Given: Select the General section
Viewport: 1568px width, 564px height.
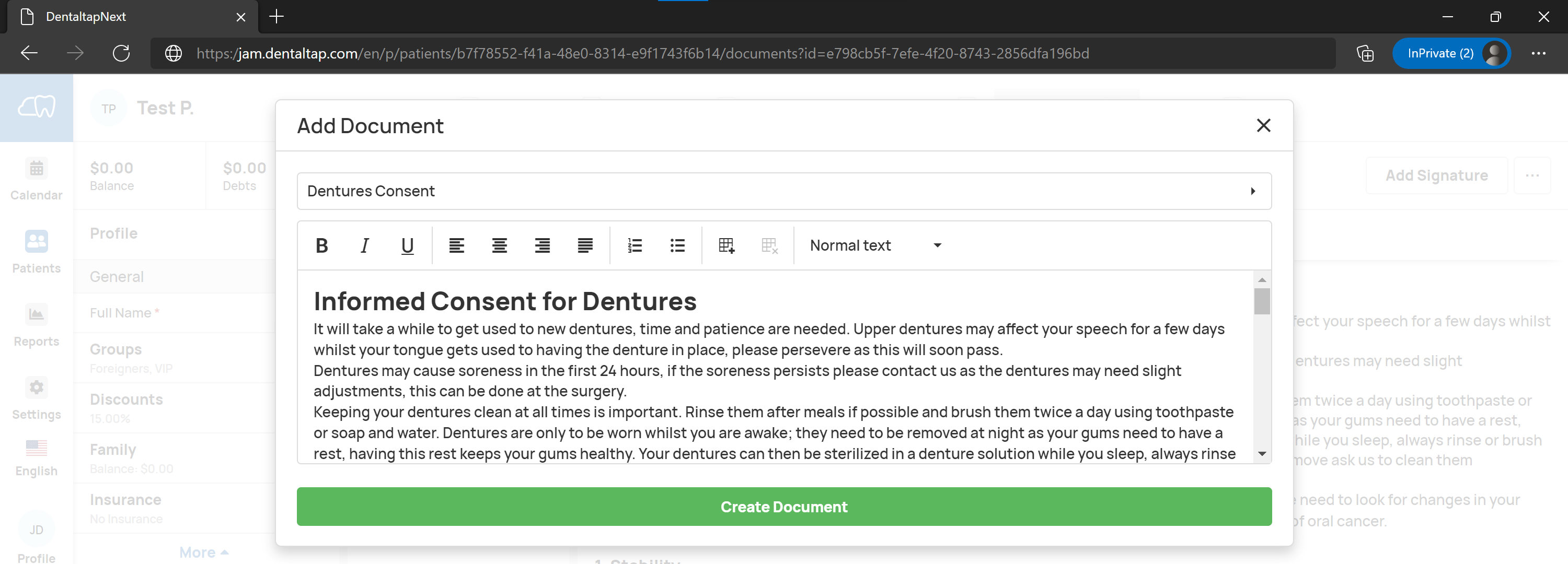Looking at the screenshot, I should coord(174,277).
